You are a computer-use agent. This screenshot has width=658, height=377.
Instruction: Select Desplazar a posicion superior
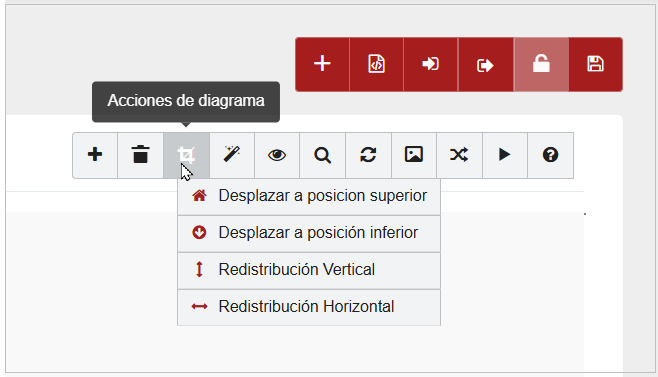pos(309,196)
